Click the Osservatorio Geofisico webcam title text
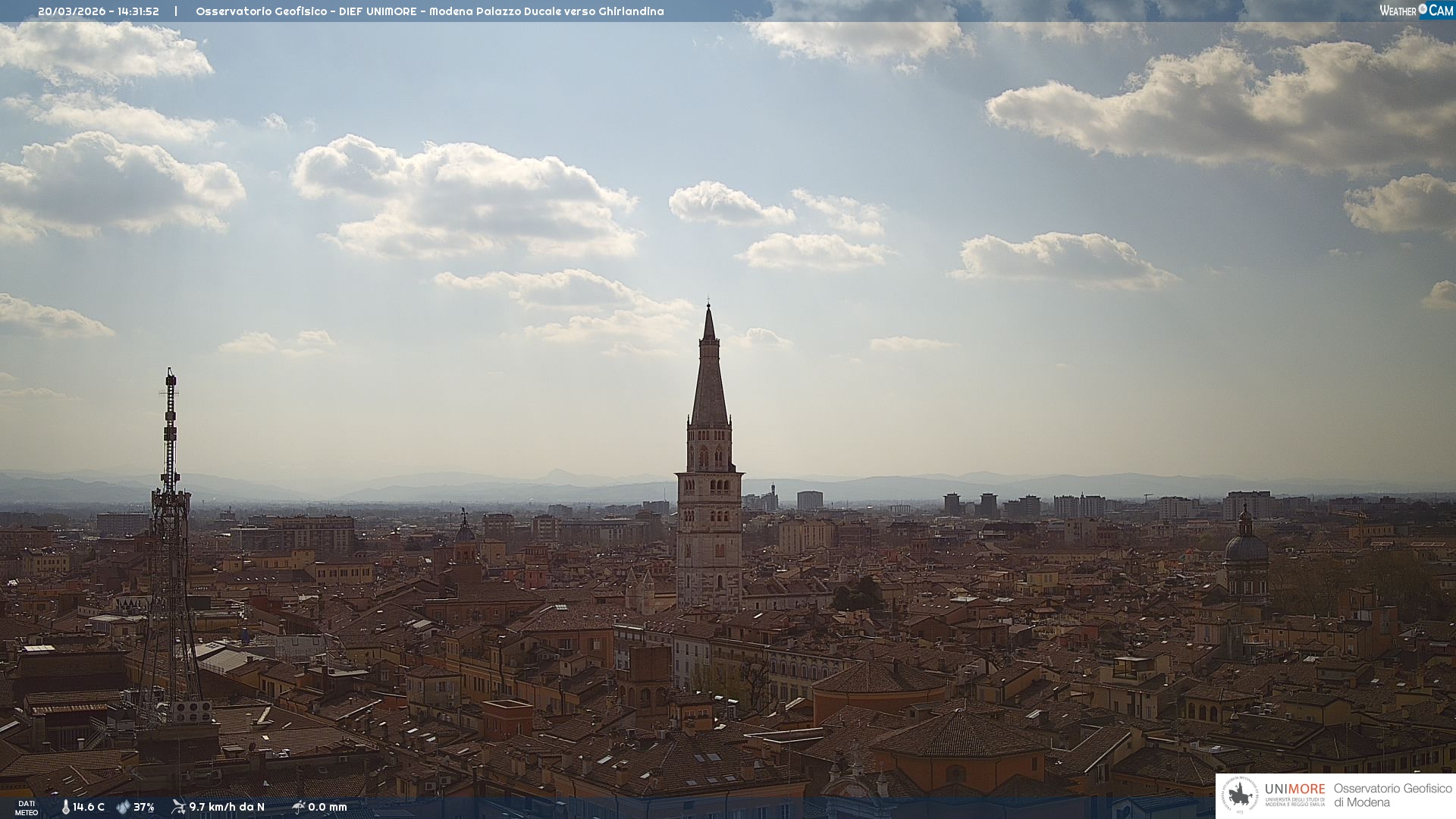This screenshot has height=819, width=1456. 429,11
